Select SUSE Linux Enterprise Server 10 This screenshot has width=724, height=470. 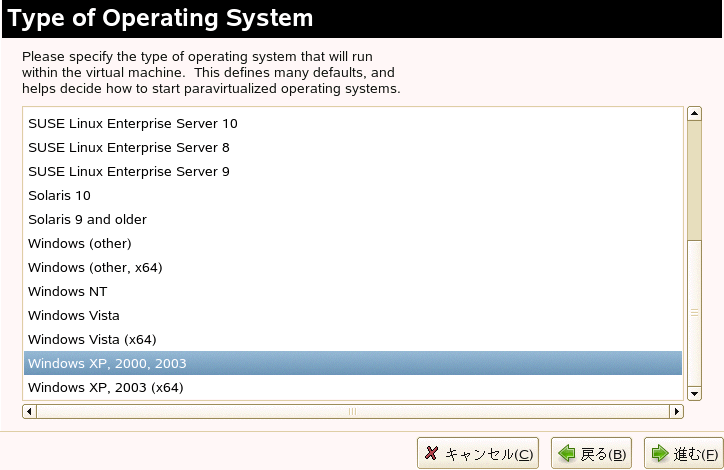pyautogui.click(x=353, y=124)
